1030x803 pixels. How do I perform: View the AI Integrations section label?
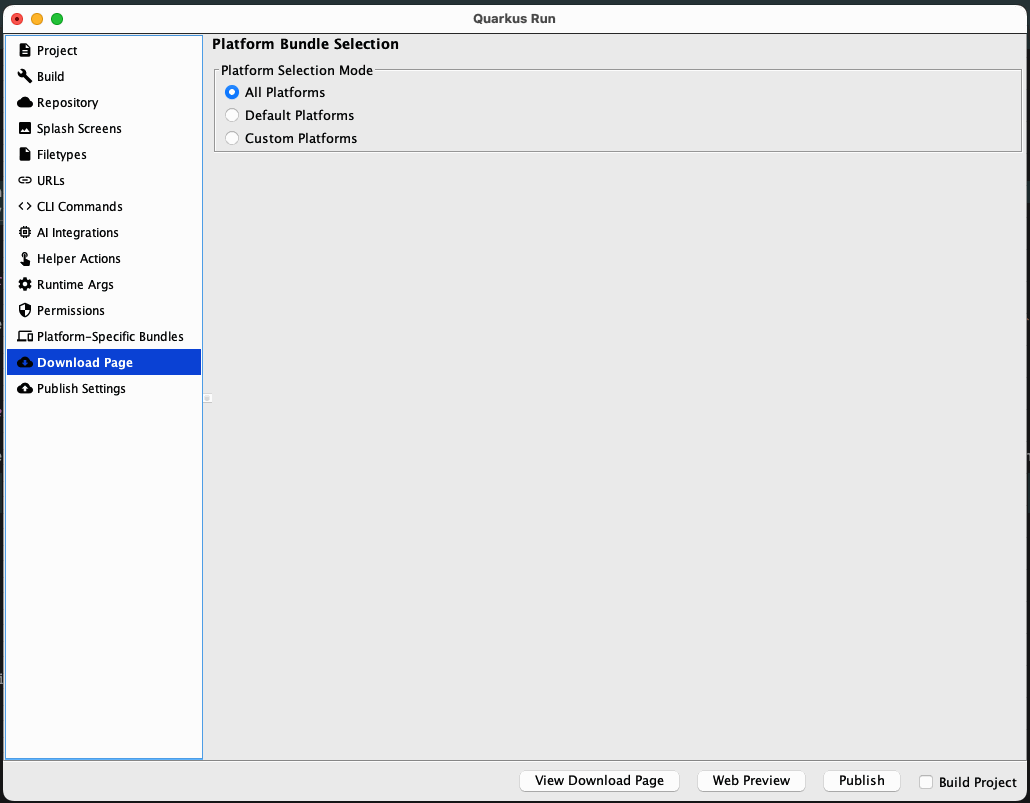pyautogui.click(x=78, y=233)
